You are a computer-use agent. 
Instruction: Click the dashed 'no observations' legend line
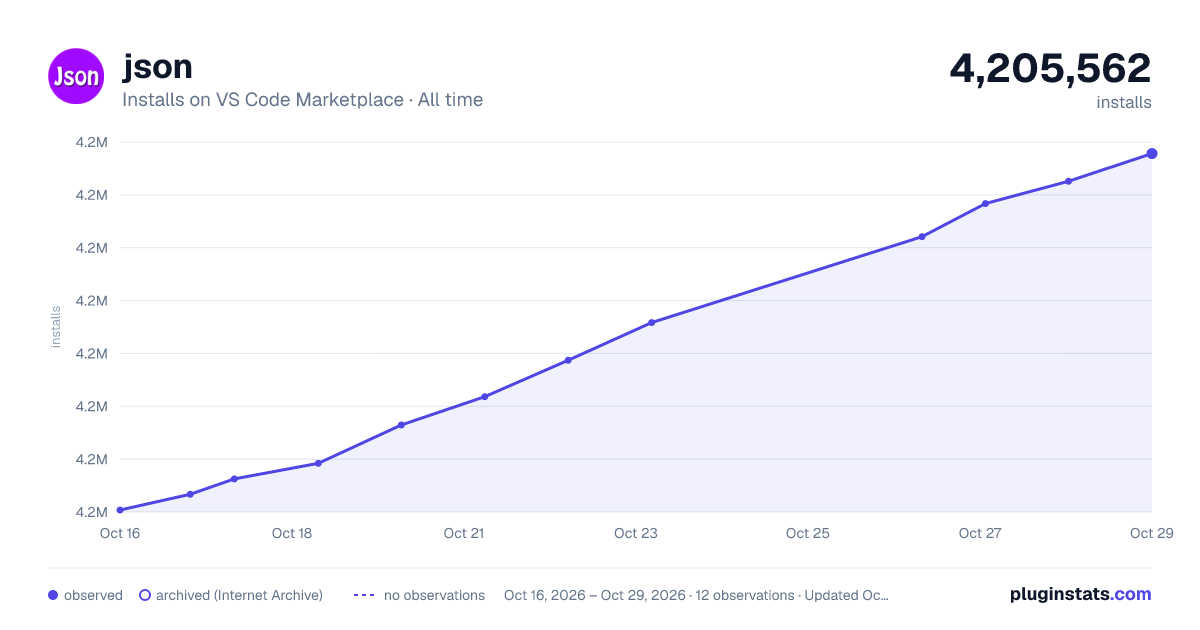pos(364,595)
